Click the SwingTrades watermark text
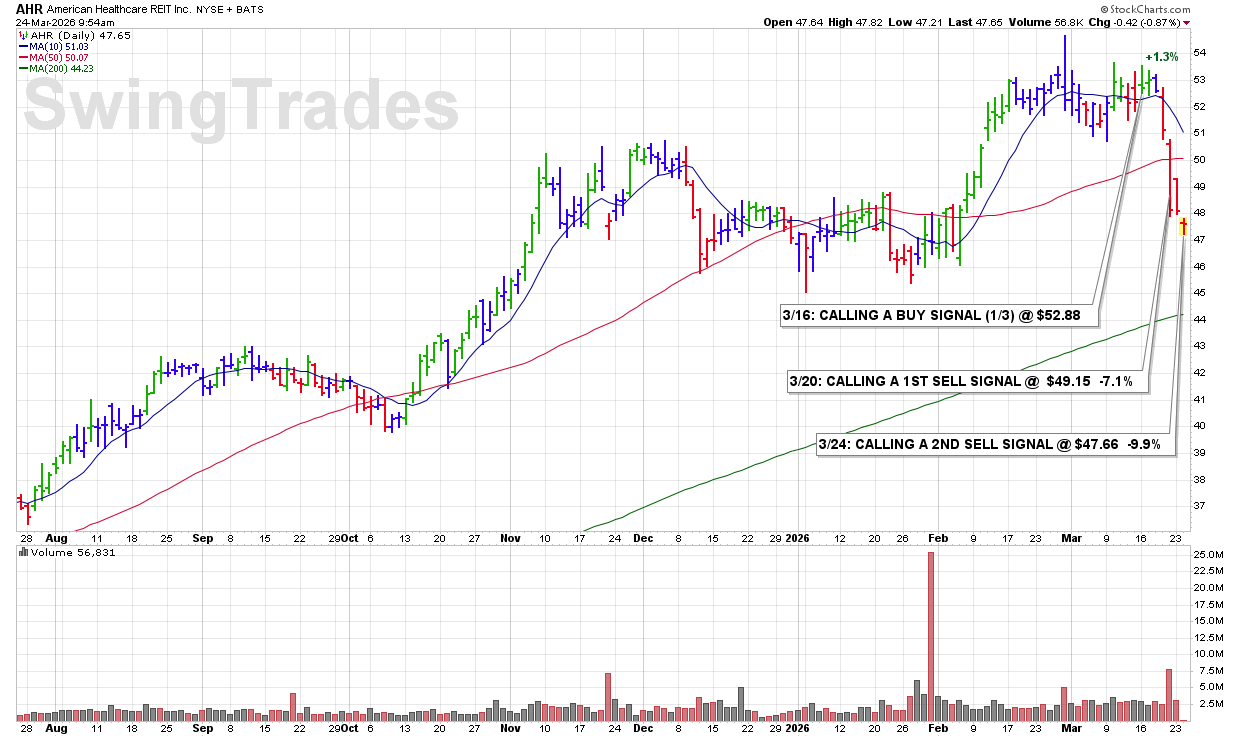1240x737 pixels. pos(240,107)
